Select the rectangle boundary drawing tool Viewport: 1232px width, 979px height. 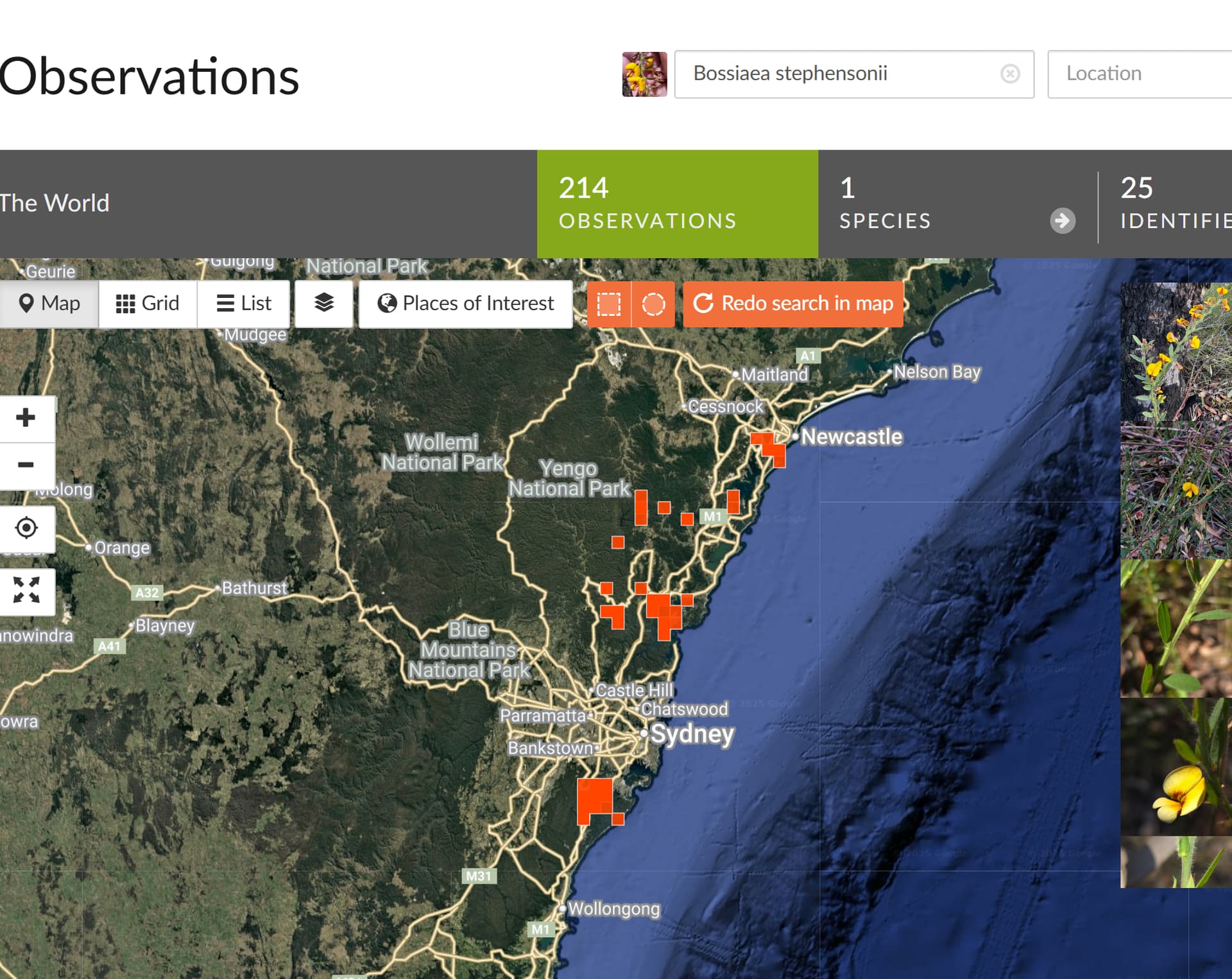tap(609, 304)
